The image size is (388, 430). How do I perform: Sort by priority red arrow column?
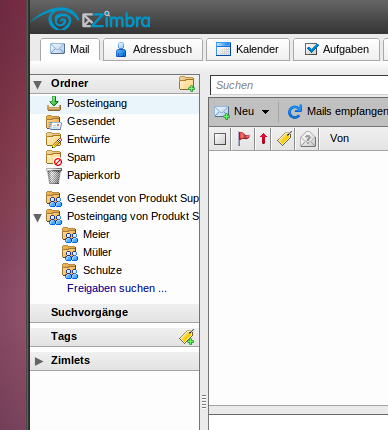(x=263, y=139)
